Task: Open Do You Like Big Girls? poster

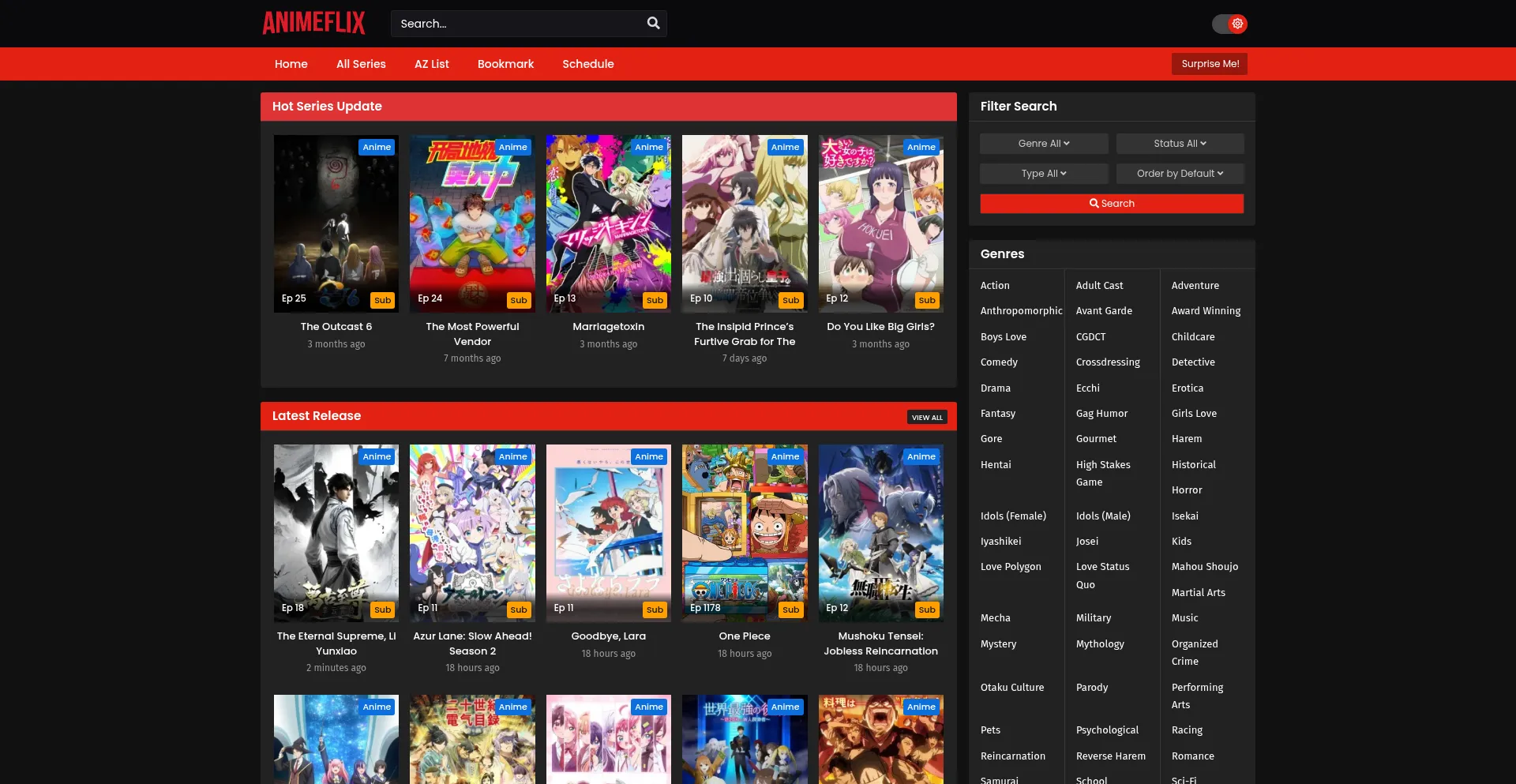Action: click(x=881, y=223)
